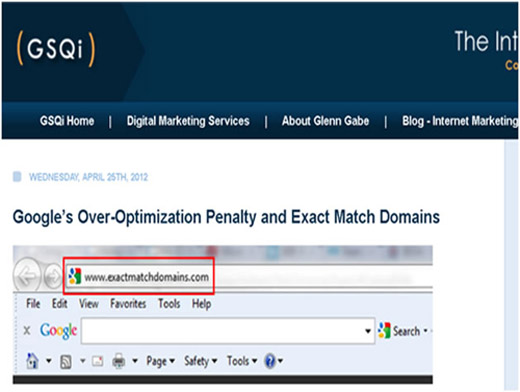
Task: Open the Favorites menu
Action: pos(128,304)
